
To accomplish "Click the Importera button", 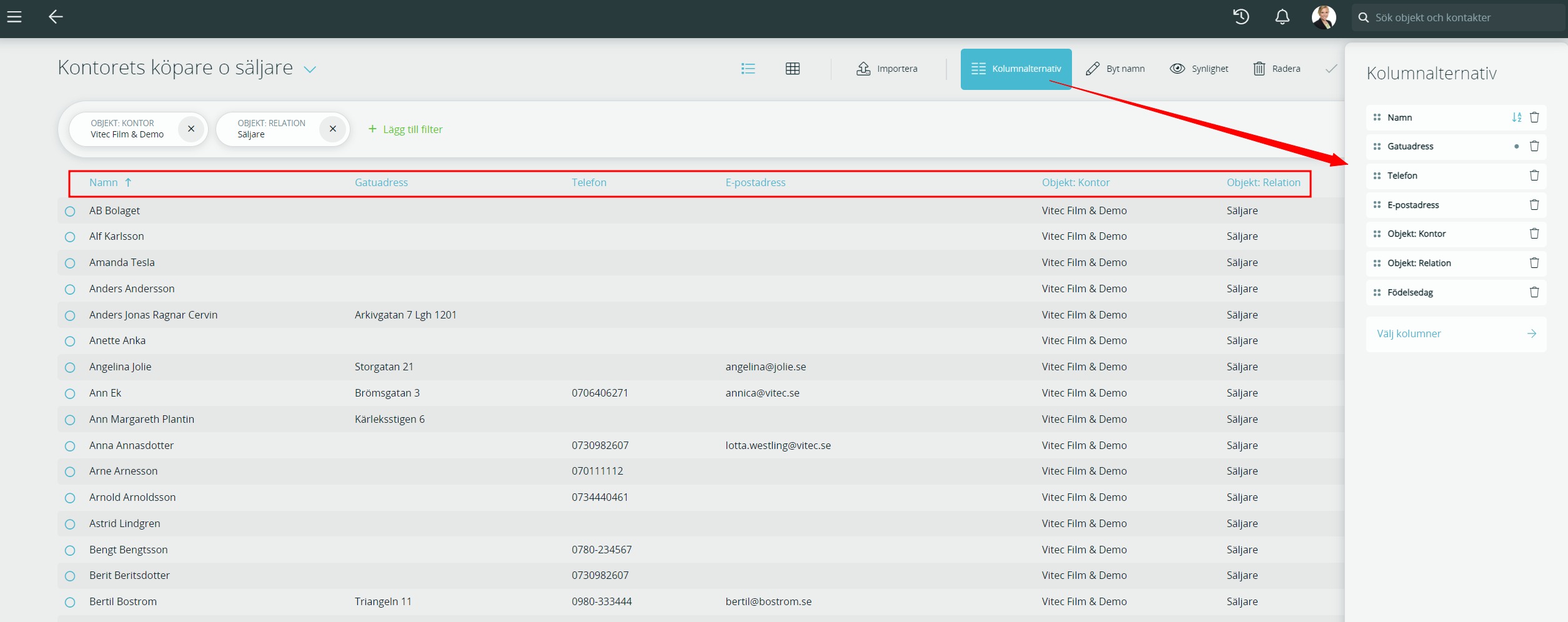I will click(x=887, y=69).
